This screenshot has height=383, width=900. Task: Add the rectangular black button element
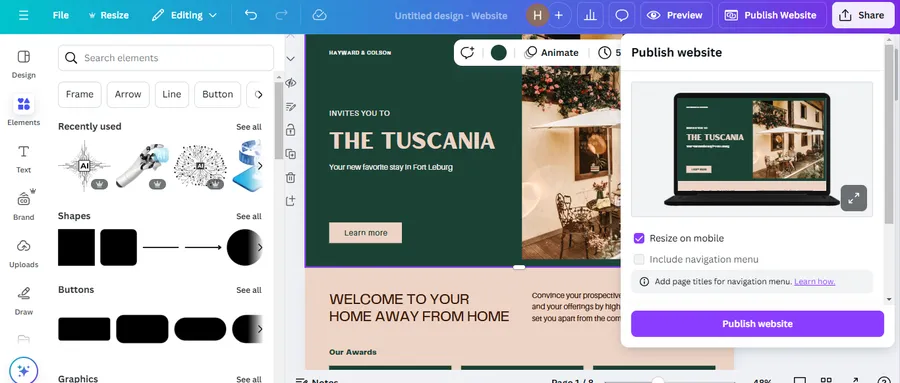coord(84,329)
